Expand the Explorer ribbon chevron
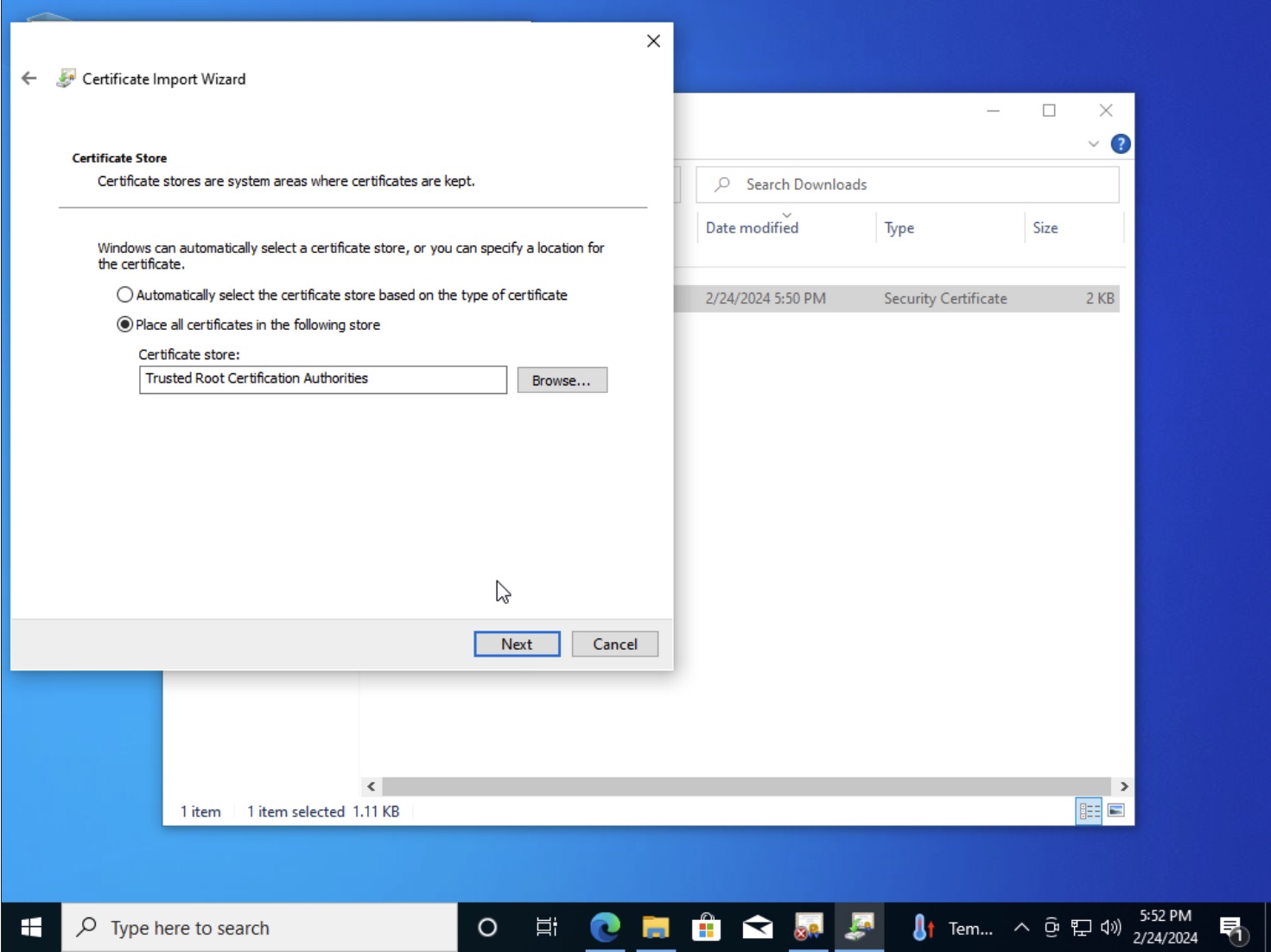Viewport: 1271px width, 952px height. pyautogui.click(x=1093, y=144)
